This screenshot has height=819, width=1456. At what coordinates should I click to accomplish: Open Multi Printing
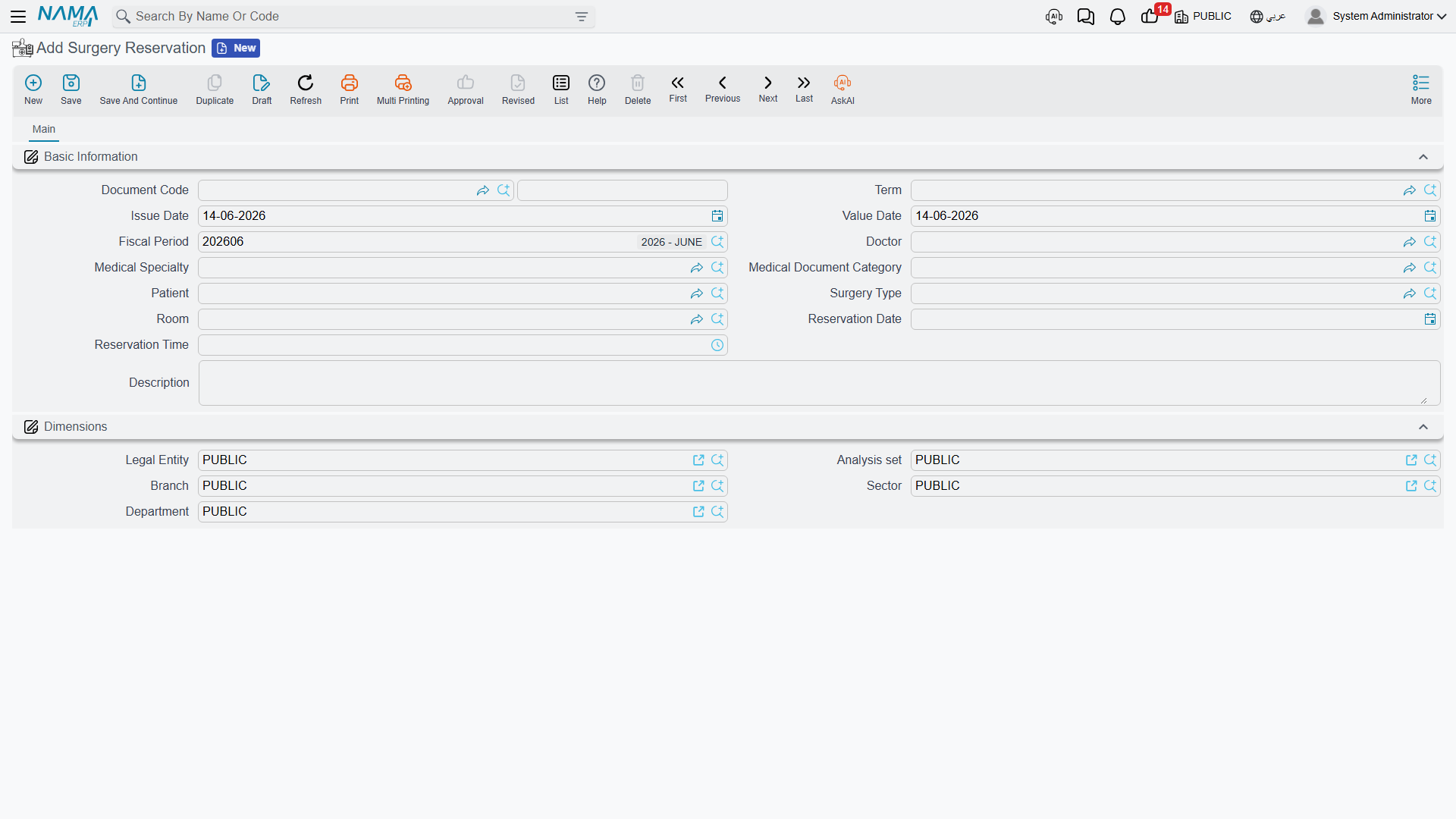403,89
